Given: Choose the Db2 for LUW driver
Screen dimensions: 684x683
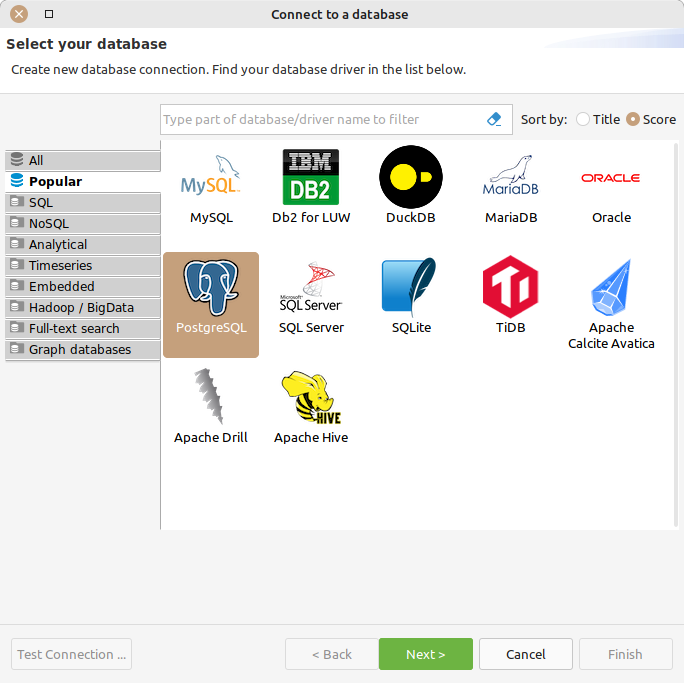Looking at the screenshot, I should (311, 178).
